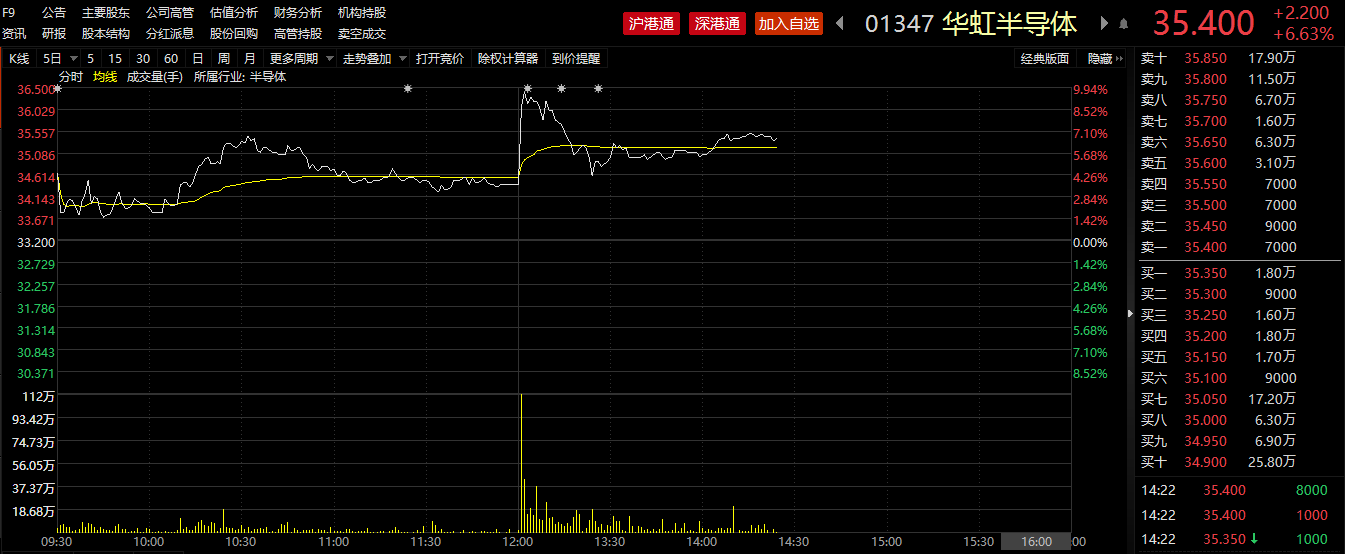The height and width of the screenshot is (554, 1345).
Task: Click the 成交量(手) legend label
Action: [x=155, y=77]
